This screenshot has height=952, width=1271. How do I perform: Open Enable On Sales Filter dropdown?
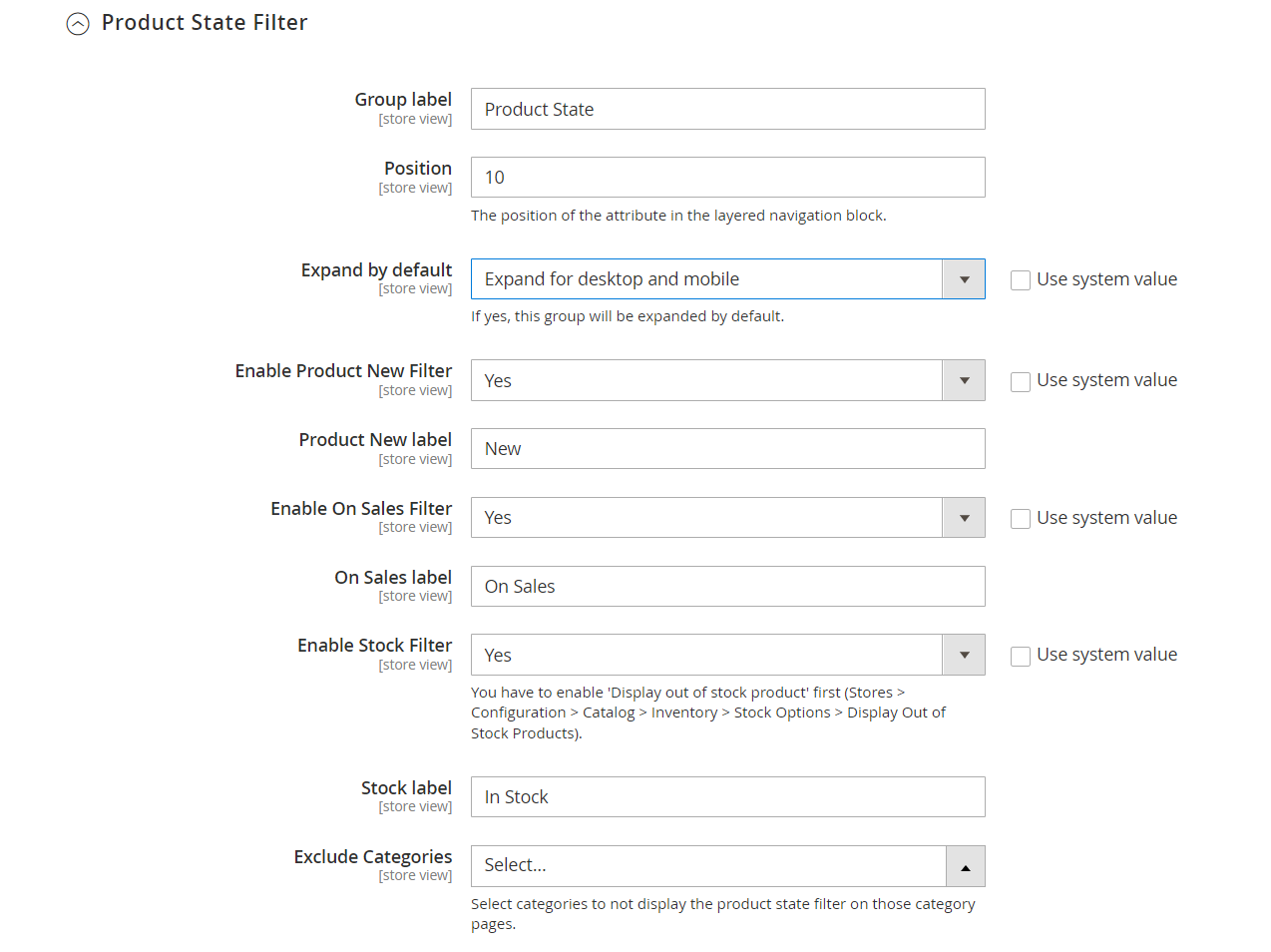[x=706, y=518]
